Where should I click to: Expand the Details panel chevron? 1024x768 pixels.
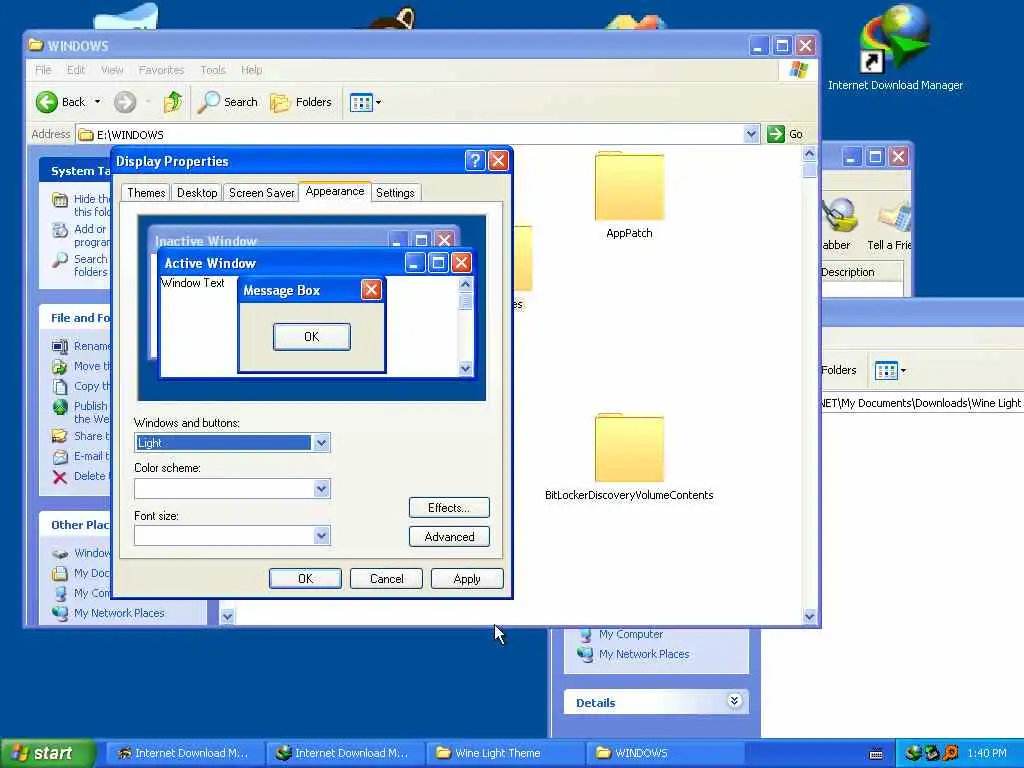pos(734,701)
